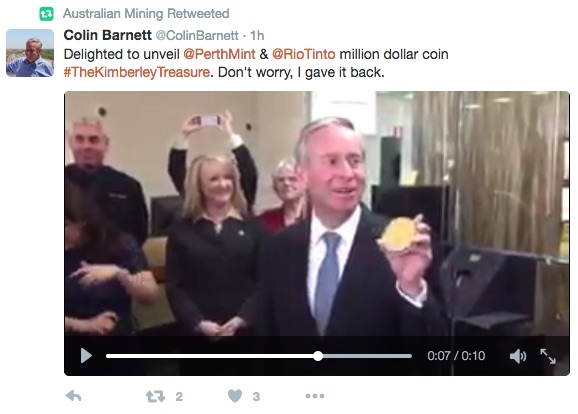Open the tweet's 1h timestamp
The width and height of the screenshot is (578, 414).
[x=257, y=35]
